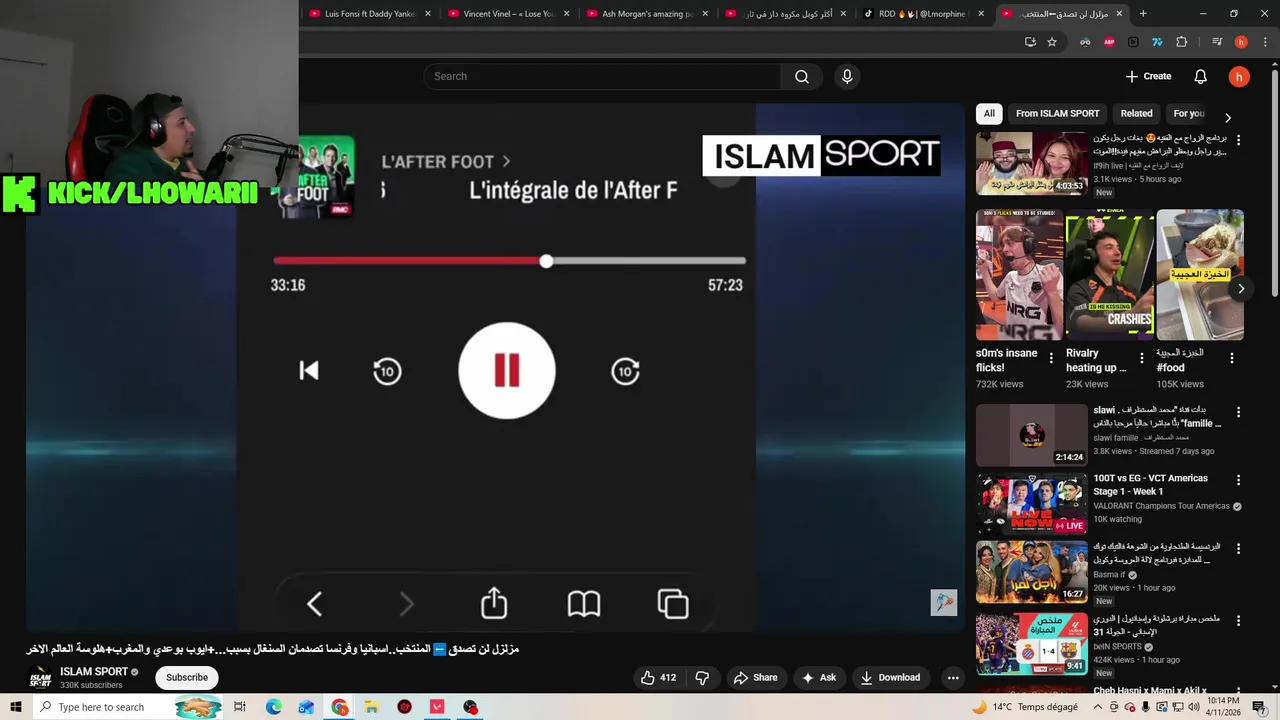Open the ABP ad blocker extension

click(x=1109, y=42)
